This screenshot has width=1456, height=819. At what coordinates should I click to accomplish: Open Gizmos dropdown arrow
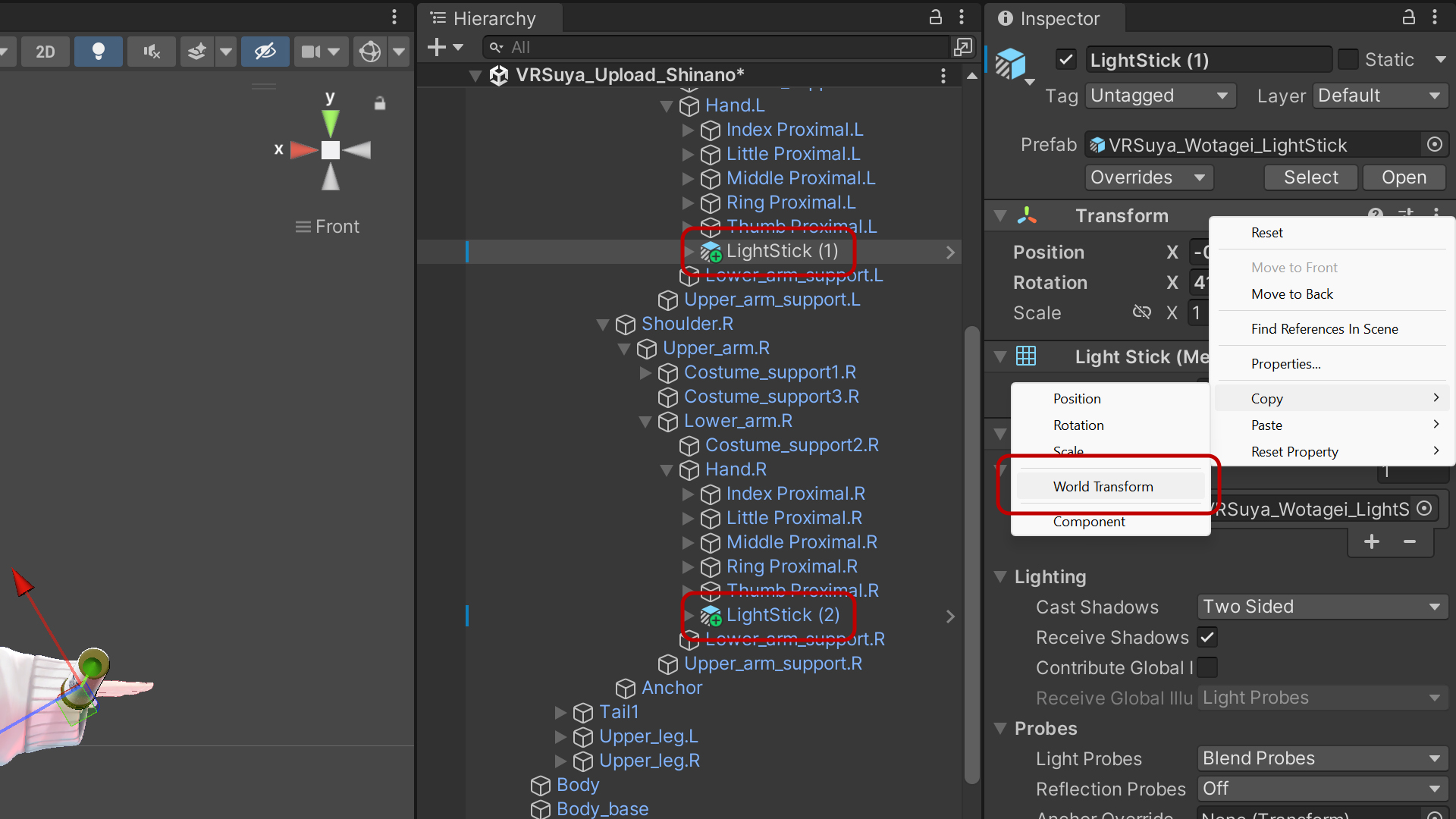coord(400,52)
